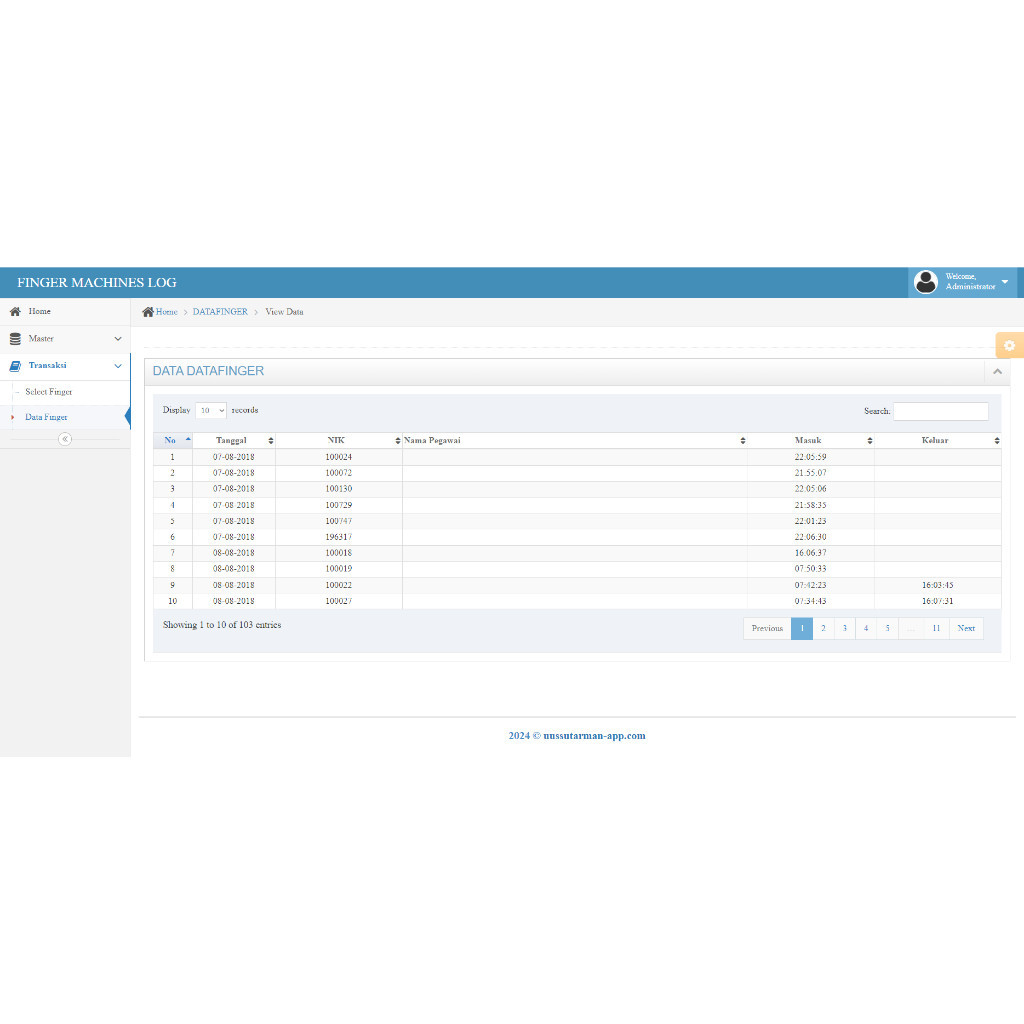Collapse the DATA DATAFINGER panel
Viewport: 1024px width, 1024px height.
[x=996, y=371]
